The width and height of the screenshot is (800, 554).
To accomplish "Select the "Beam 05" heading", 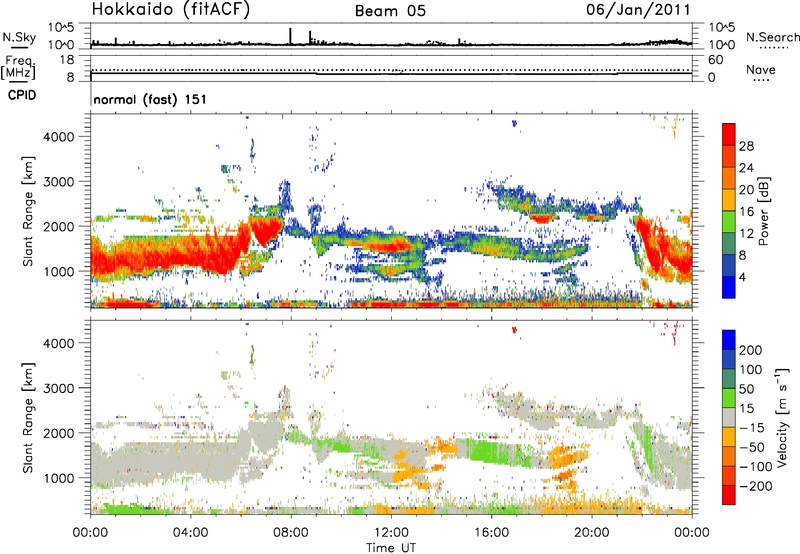I will tap(390, 11).
